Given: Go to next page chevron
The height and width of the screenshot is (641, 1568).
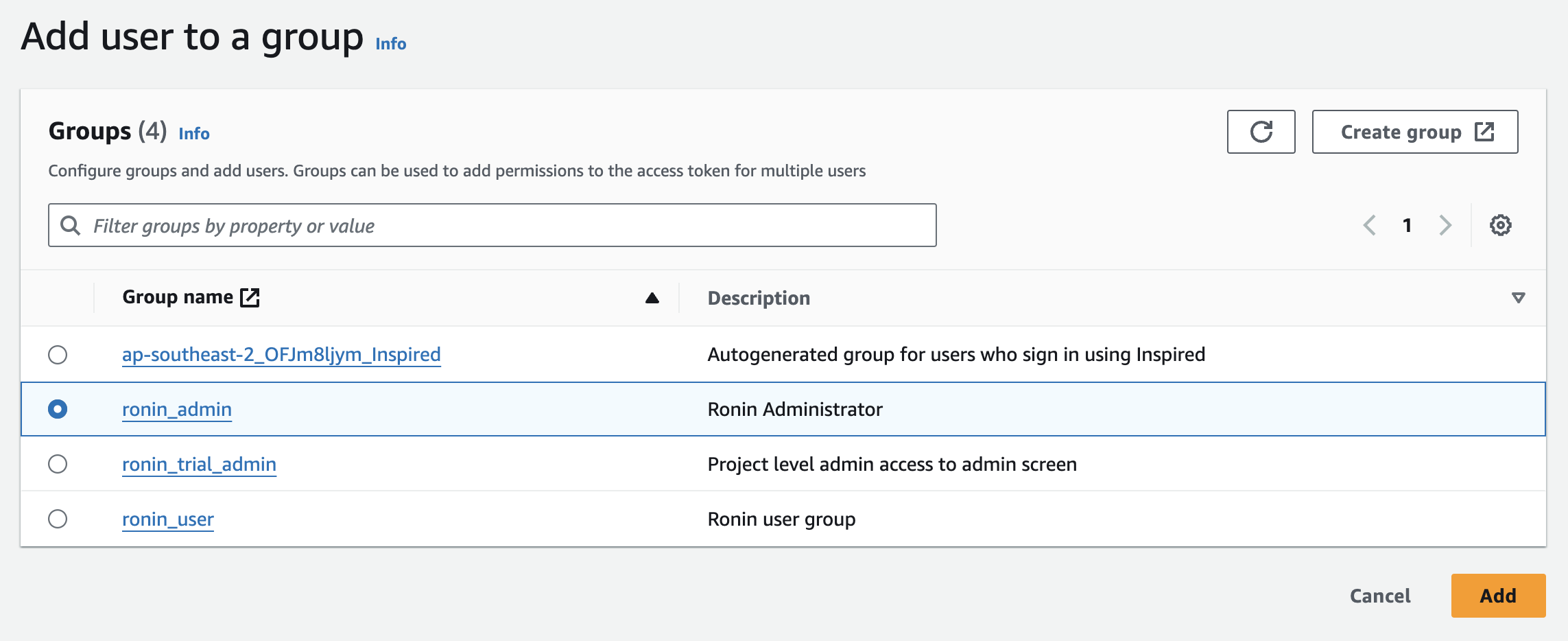Looking at the screenshot, I should click(x=1445, y=225).
